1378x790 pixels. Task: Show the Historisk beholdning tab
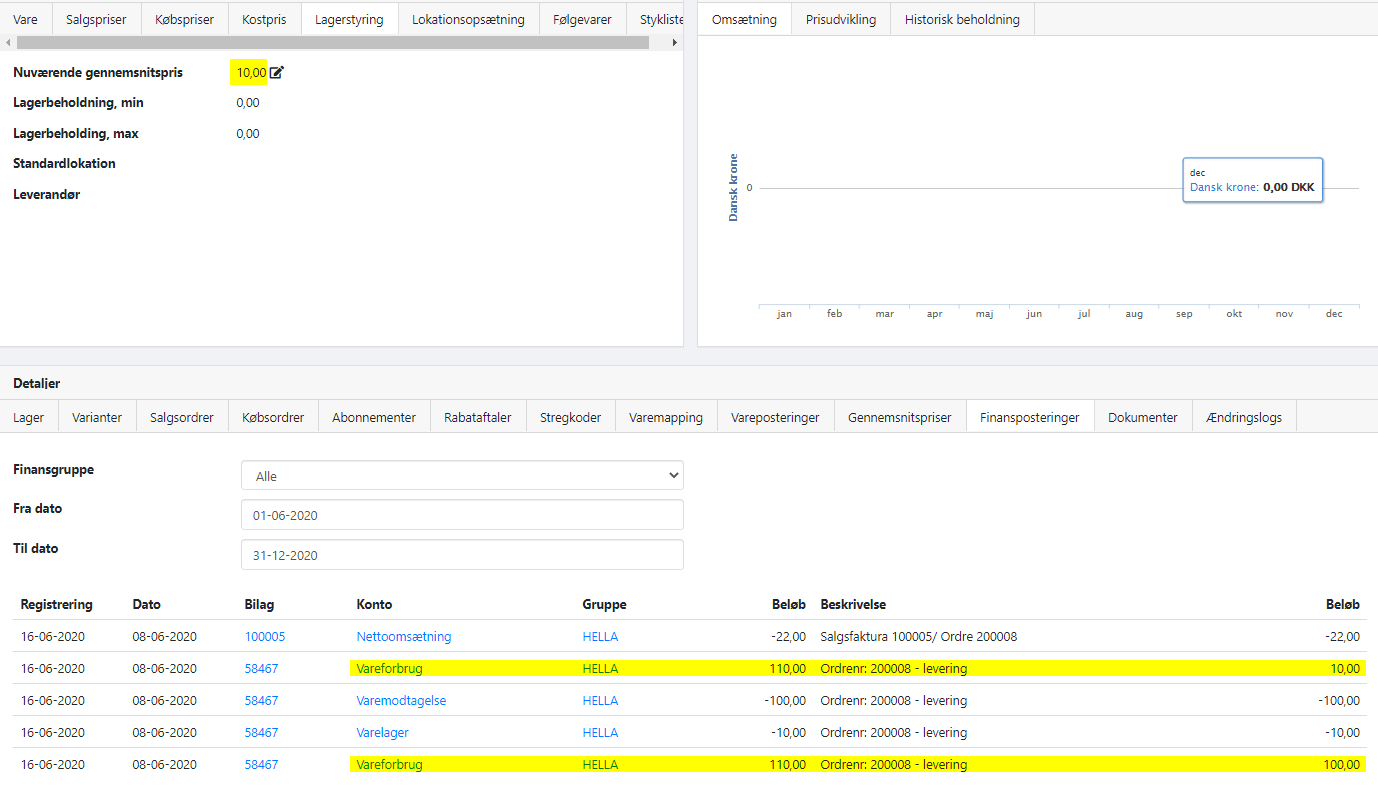click(962, 19)
